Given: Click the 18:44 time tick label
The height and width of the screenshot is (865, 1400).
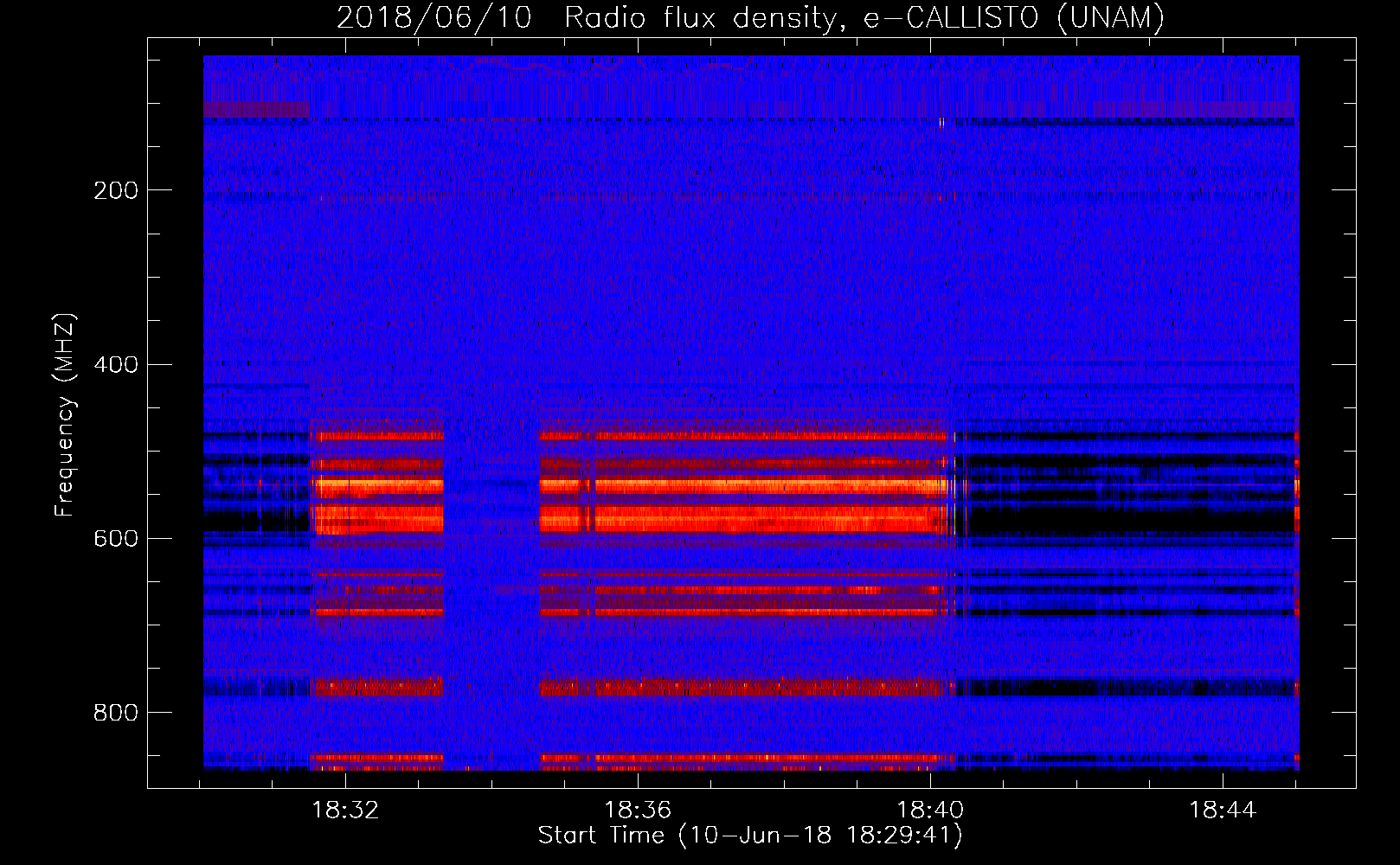Looking at the screenshot, I should [1223, 811].
